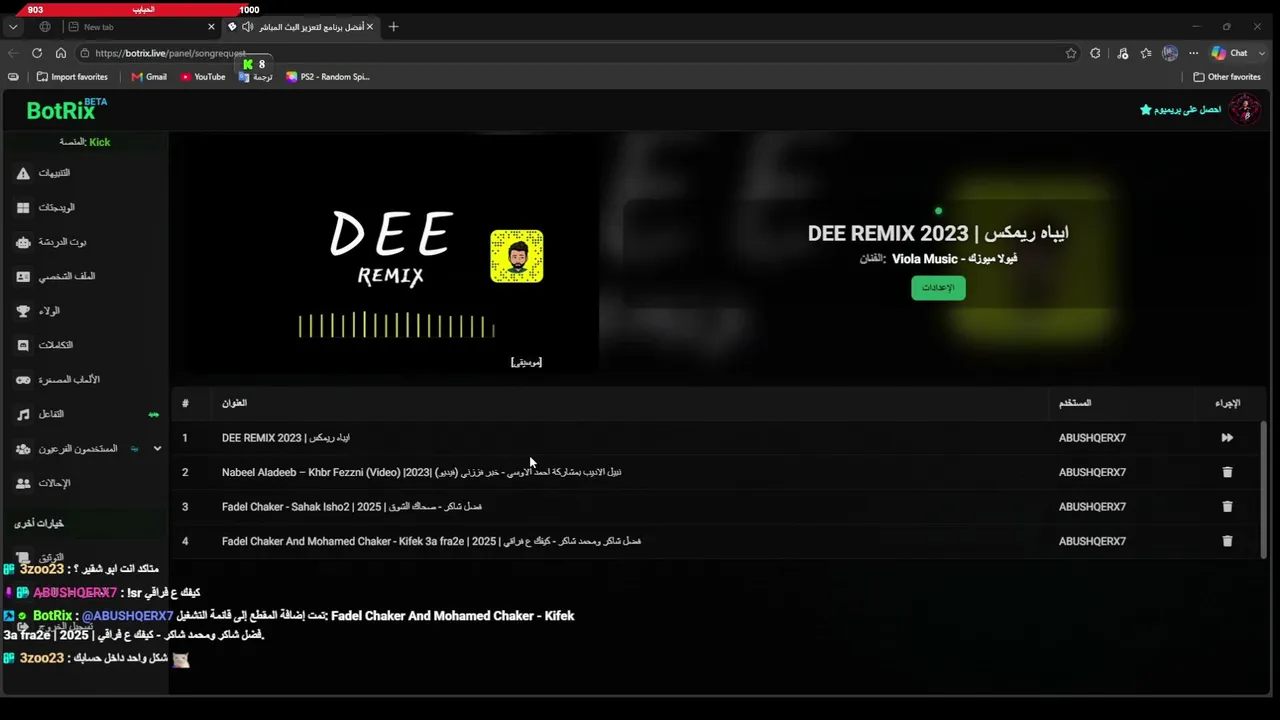
Task: Expand the Copilot Chat dropdown arrow
Action: [1262, 53]
